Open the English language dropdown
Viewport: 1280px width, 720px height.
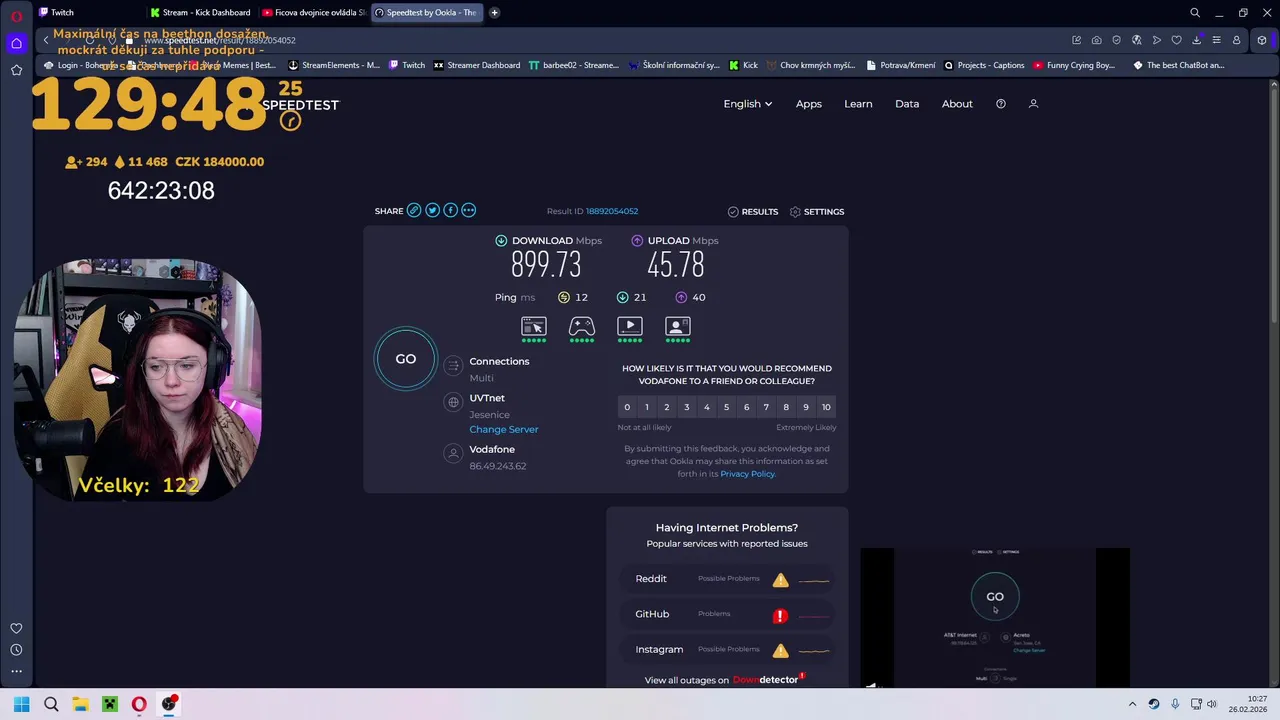coord(748,104)
